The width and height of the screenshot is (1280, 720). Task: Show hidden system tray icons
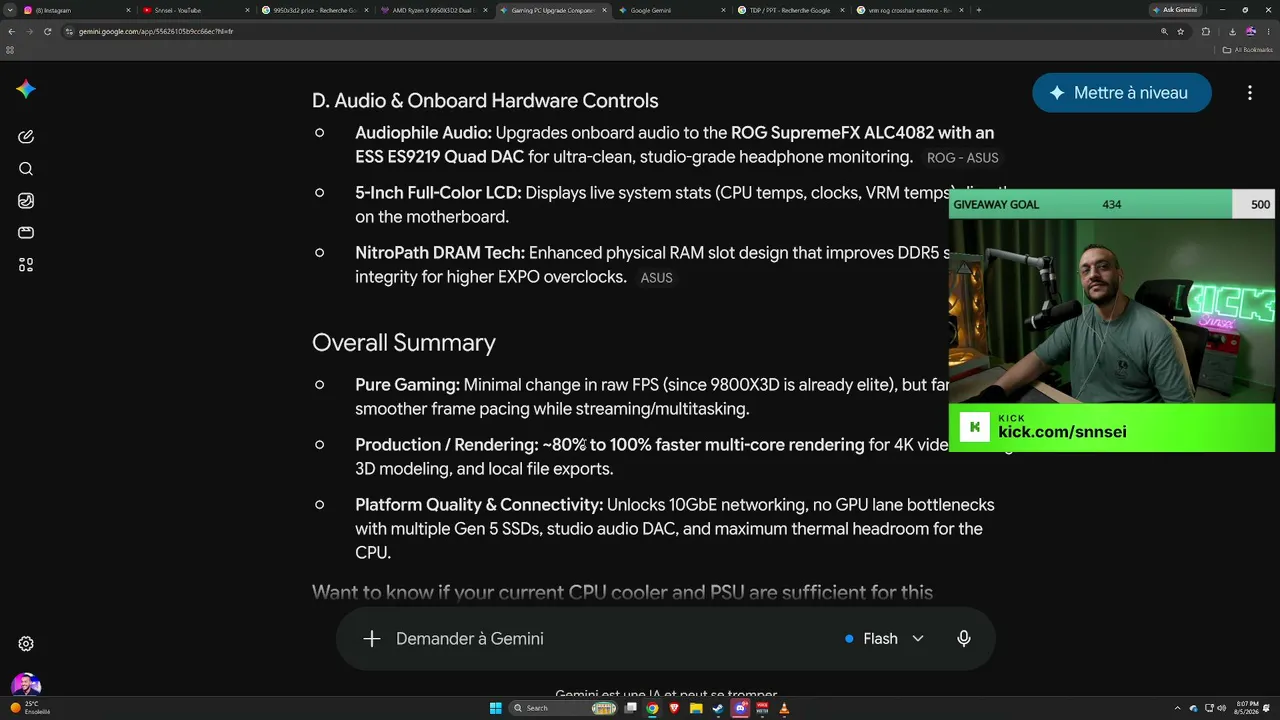(1178, 708)
